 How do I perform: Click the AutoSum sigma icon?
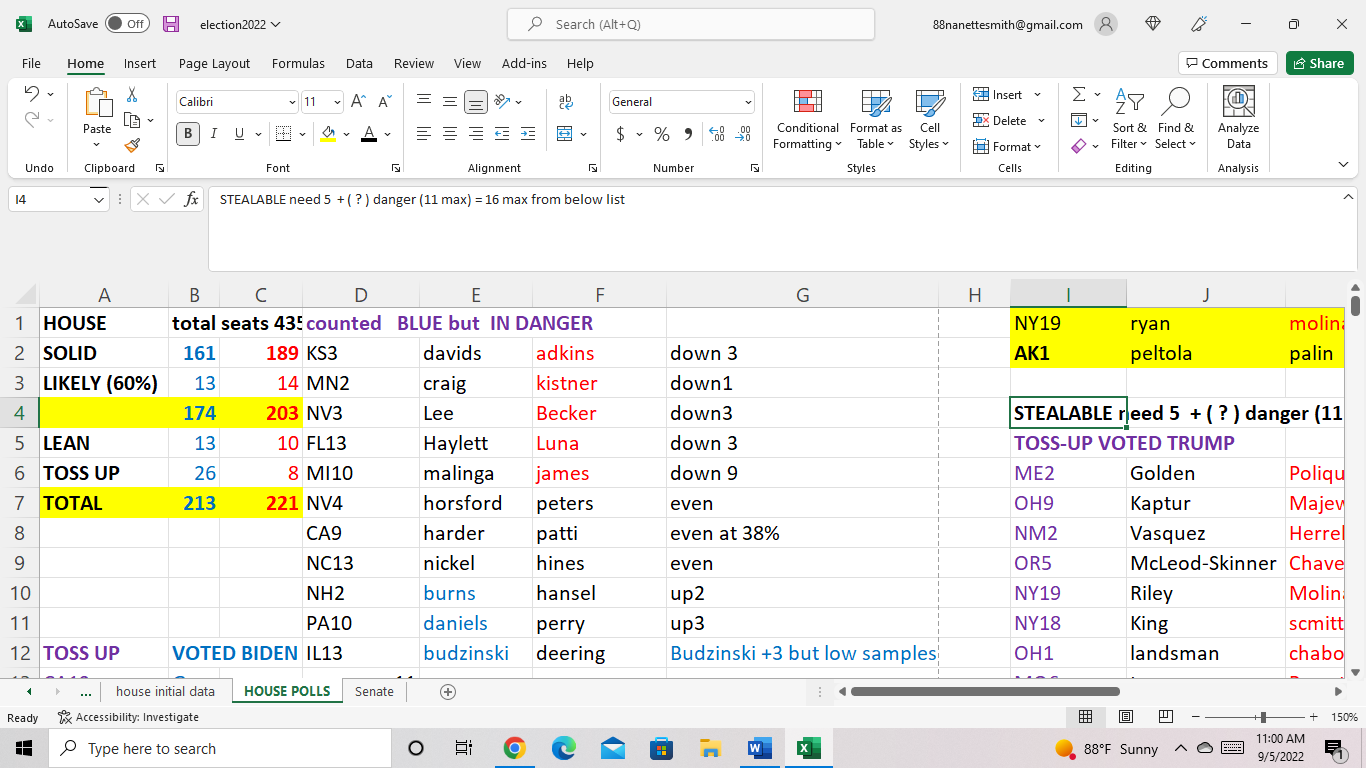[1079, 95]
